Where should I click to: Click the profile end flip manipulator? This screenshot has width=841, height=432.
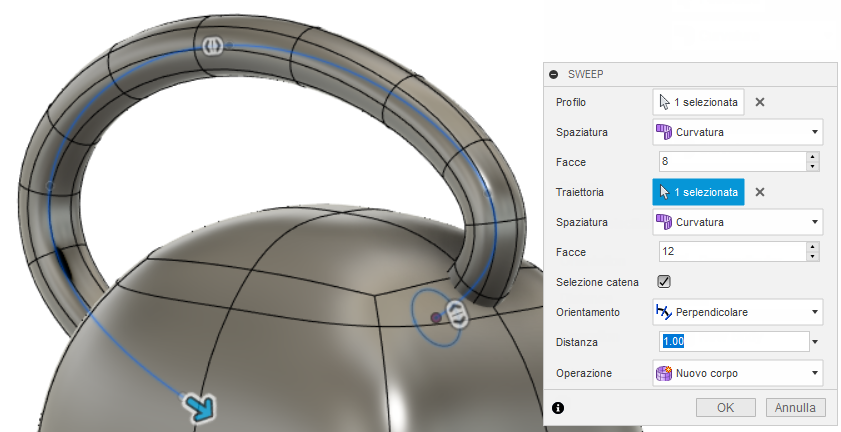pyautogui.click(x=456, y=314)
